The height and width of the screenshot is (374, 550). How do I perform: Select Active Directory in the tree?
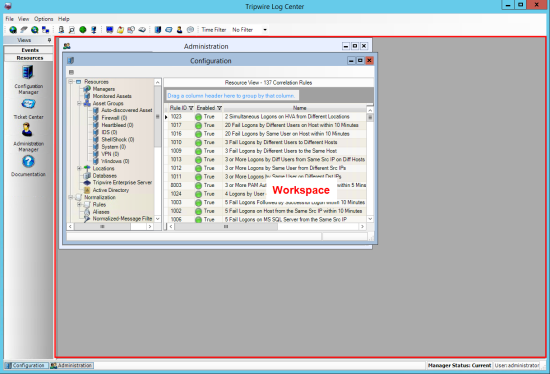point(110,190)
